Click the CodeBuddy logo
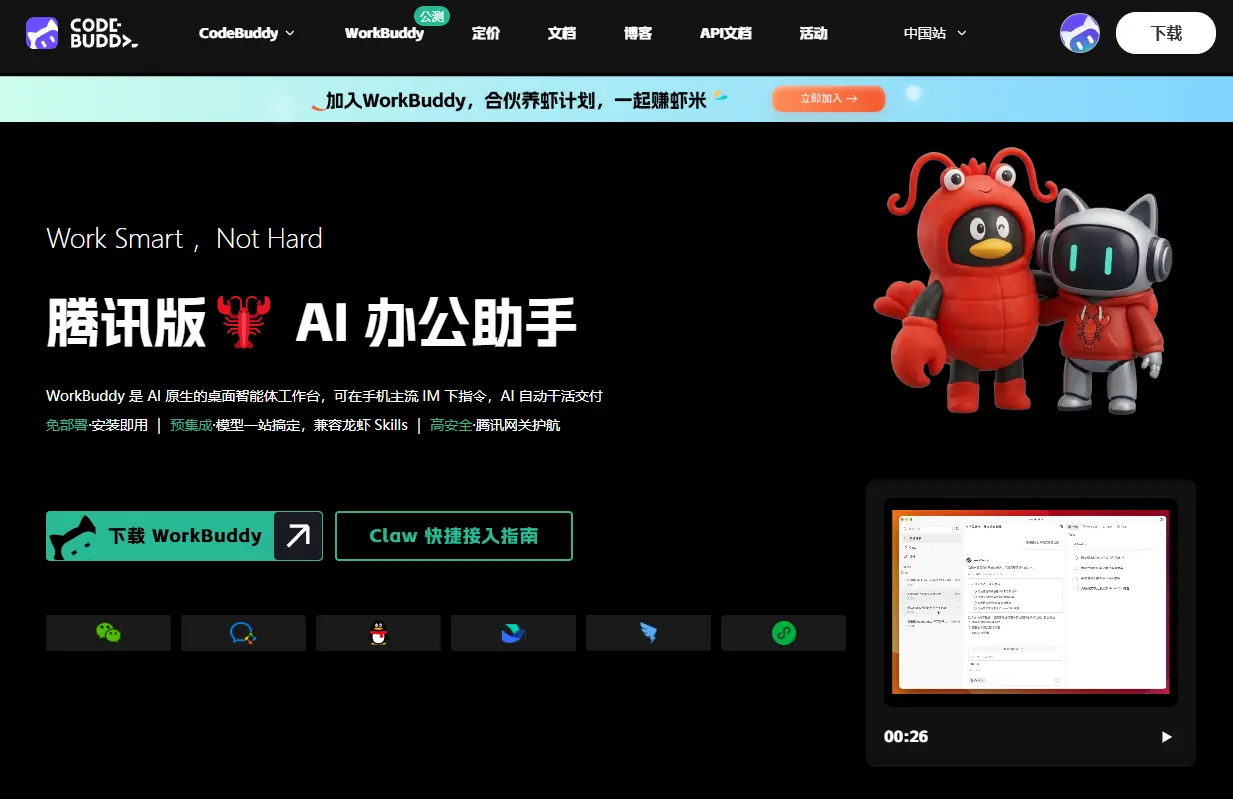The height and width of the screenshot is (799, 1233). pyautogui.click(x=83, y=33)
